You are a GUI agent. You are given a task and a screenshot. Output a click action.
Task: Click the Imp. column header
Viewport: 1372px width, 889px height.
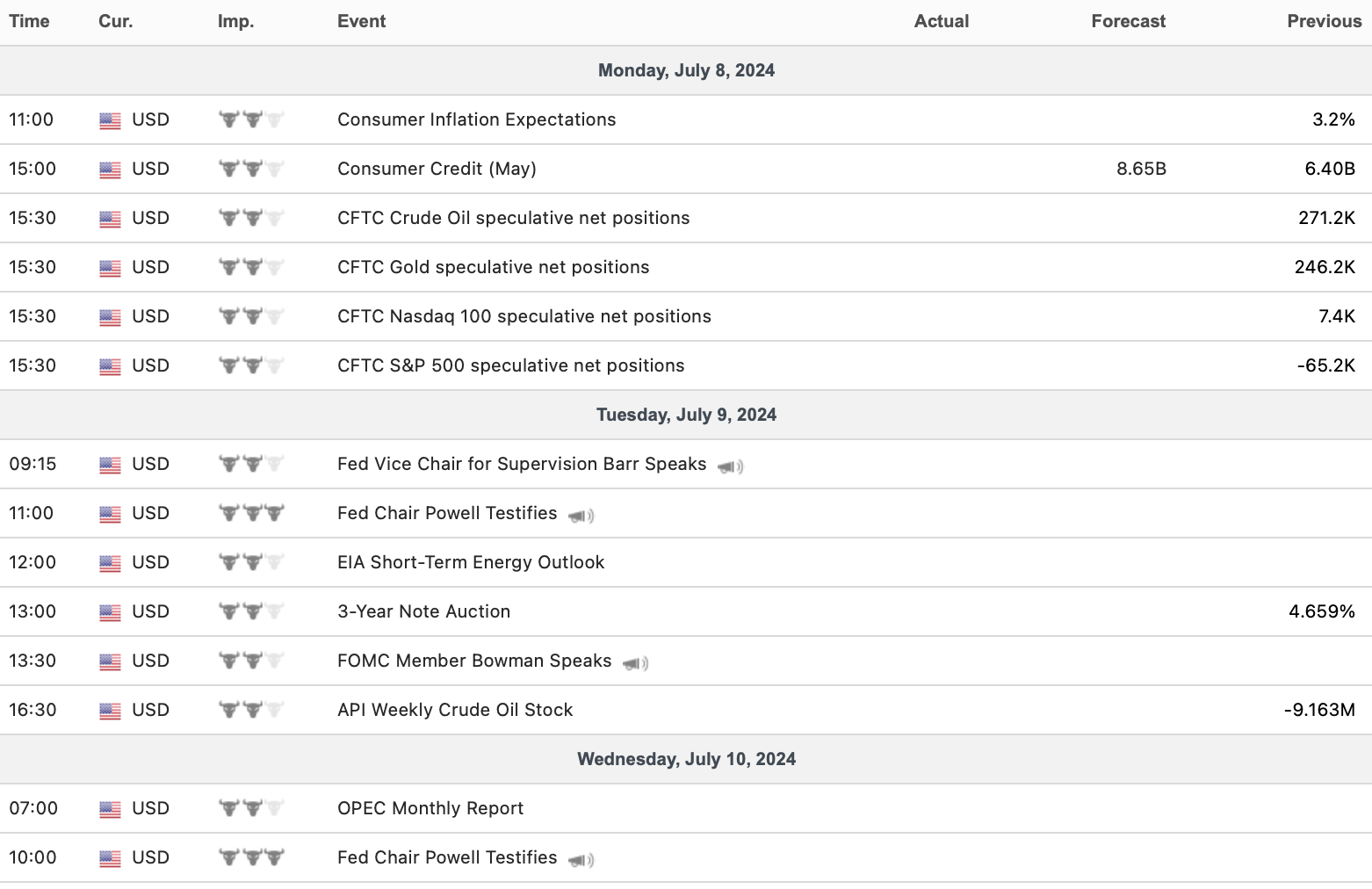[x=235, y=21]
